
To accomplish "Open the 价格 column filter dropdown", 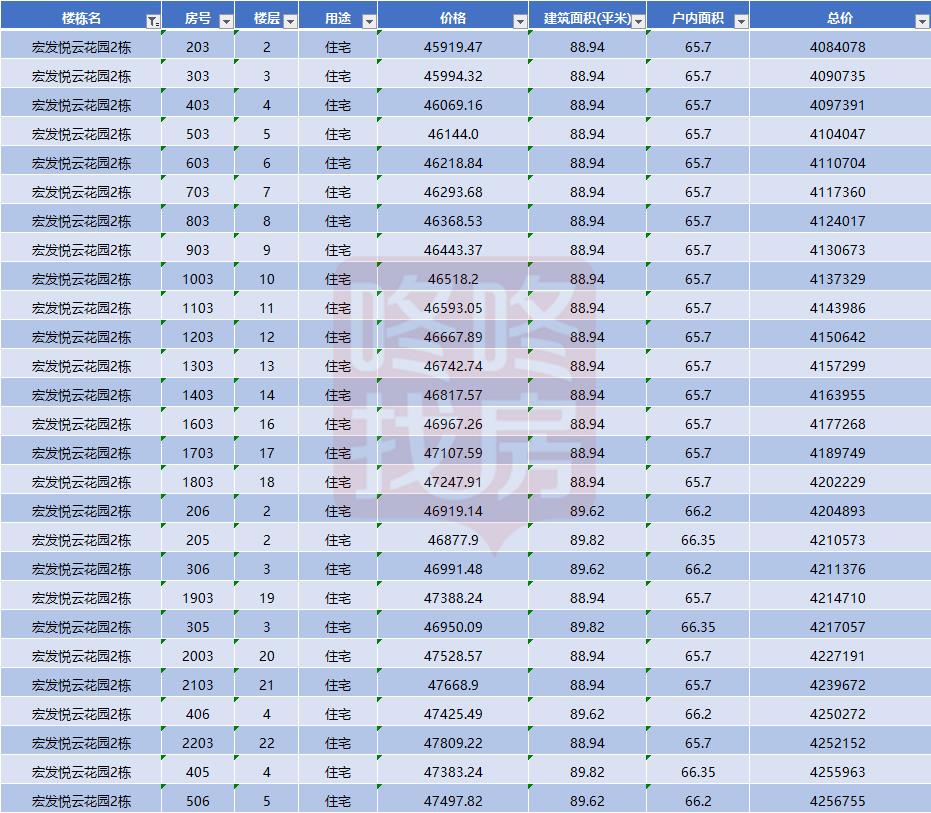I will (x=520, y=22).
